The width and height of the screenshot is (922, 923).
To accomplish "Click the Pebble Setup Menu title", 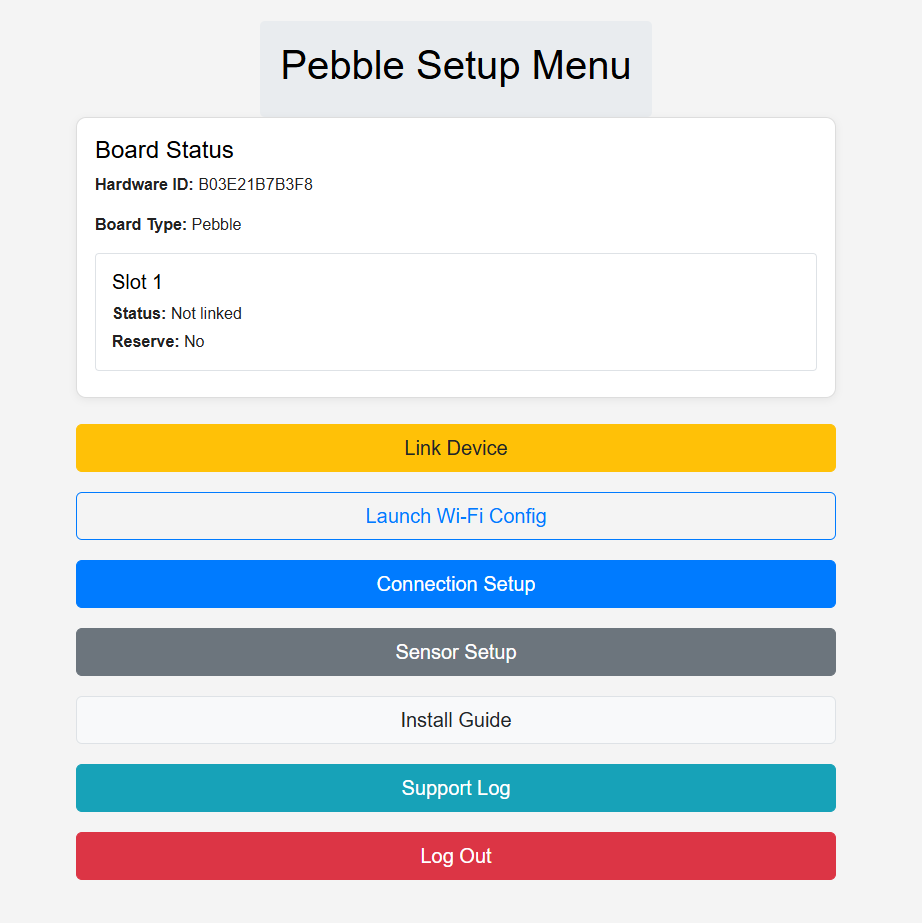I will (x=456, y=66).
